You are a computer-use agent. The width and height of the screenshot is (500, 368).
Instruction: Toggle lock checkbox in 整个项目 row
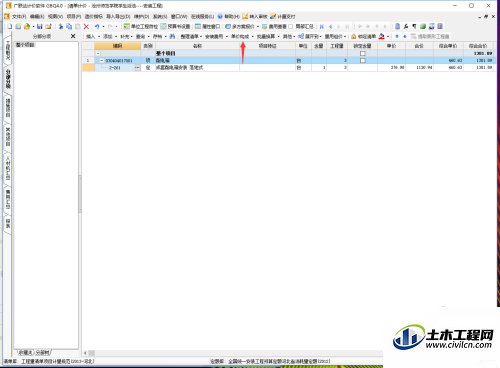click(x=363, y=53)
